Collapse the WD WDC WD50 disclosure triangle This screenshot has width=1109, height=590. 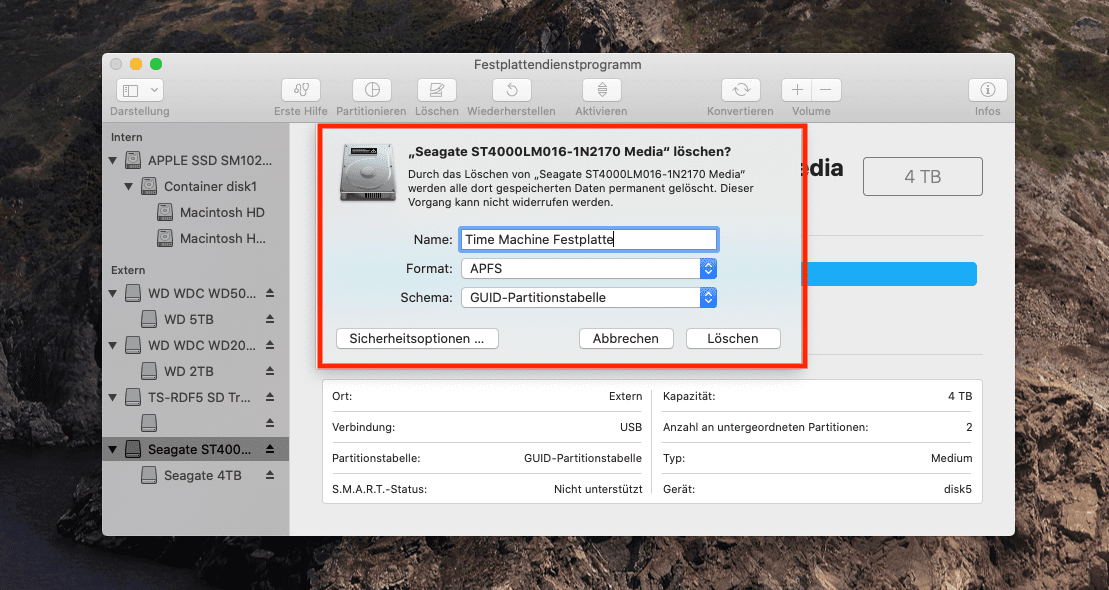click(x=112, y=293)
